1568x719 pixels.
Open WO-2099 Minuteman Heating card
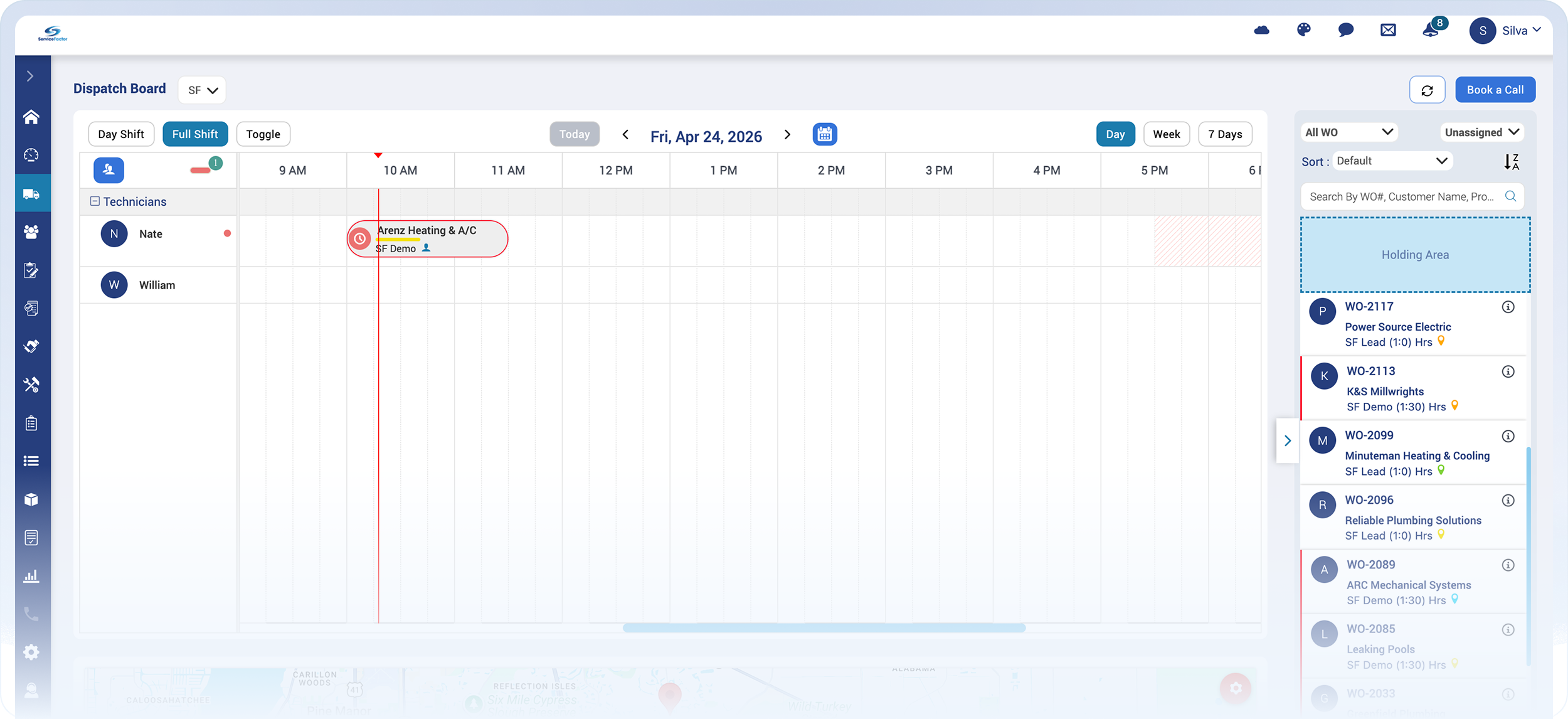[x=1414, y=453]
